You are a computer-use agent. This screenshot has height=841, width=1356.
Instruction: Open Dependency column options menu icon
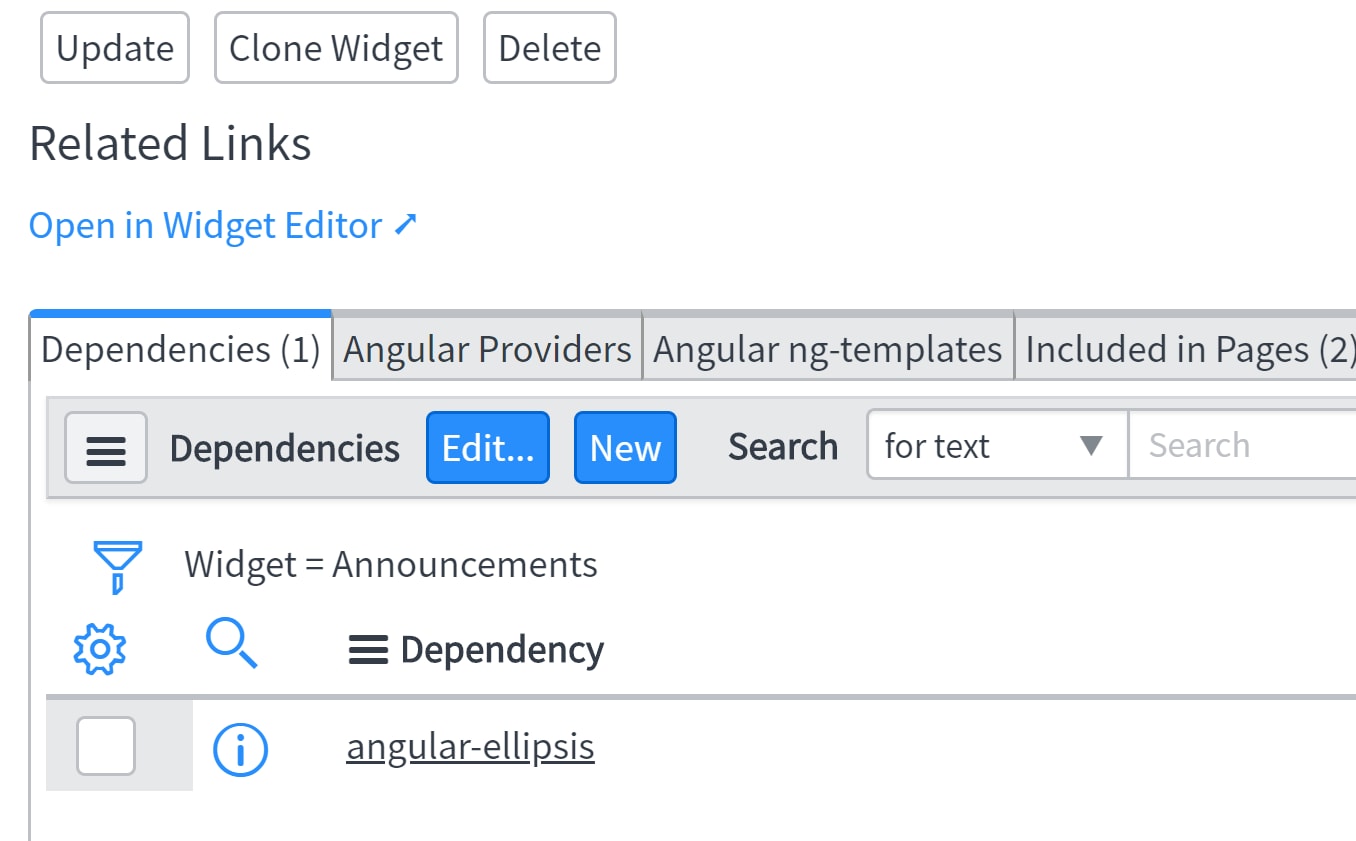click(x=368, y=651)
